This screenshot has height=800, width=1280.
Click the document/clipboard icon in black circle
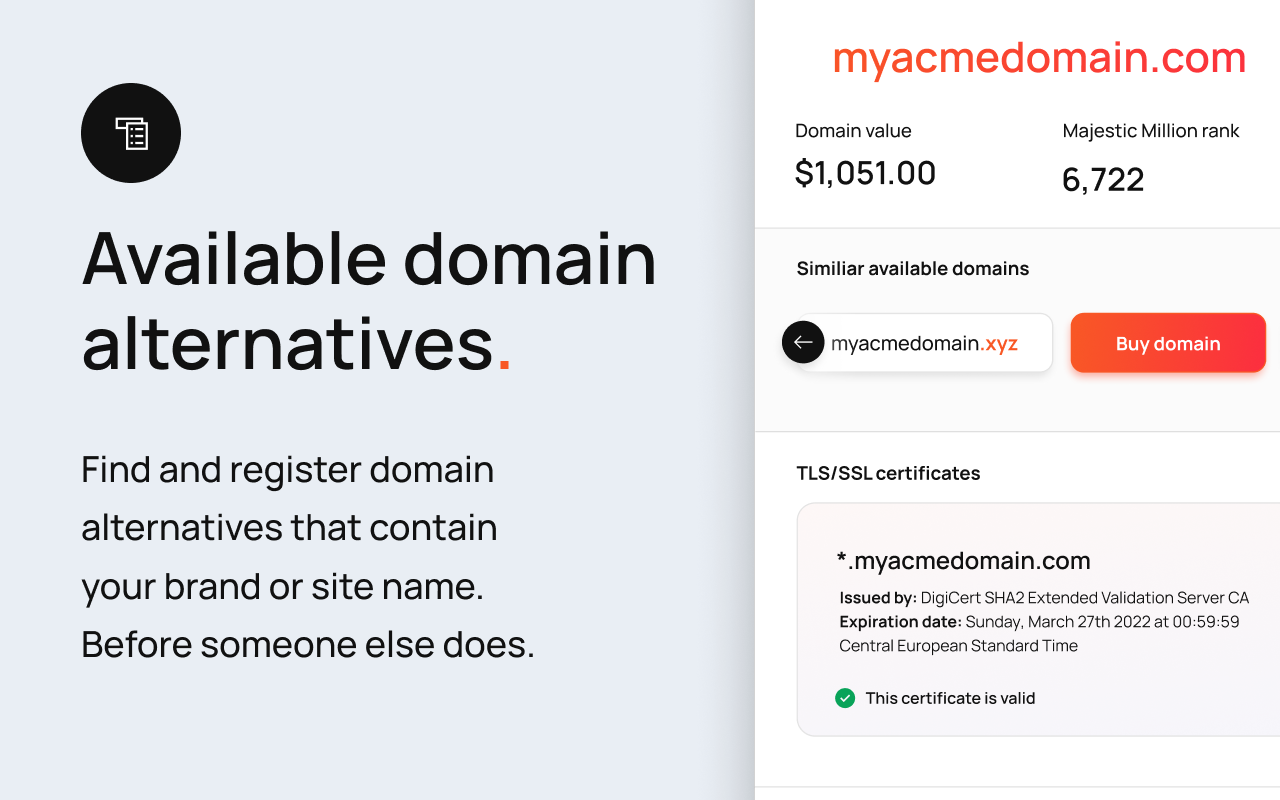[130, 132]
